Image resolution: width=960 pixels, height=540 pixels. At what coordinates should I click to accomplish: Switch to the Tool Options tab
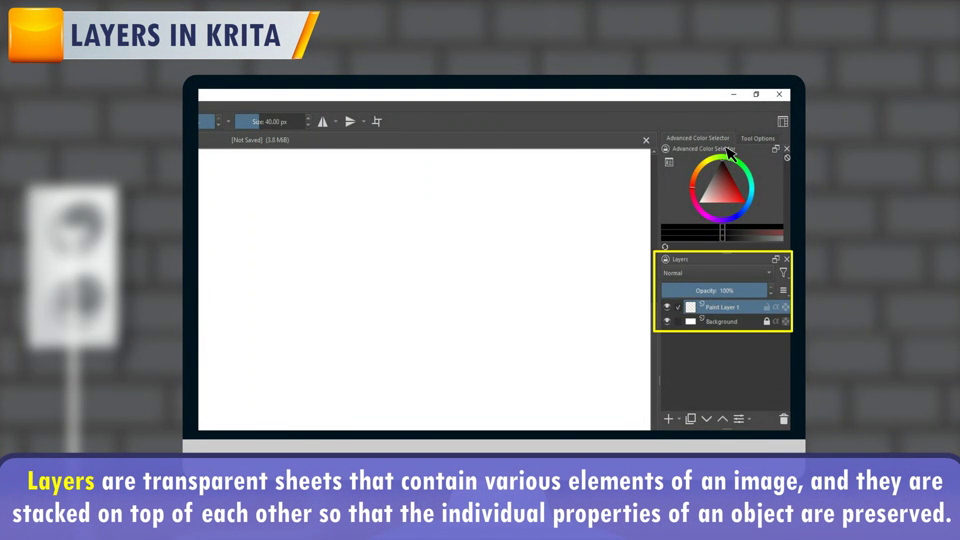(x=757, y=138)
